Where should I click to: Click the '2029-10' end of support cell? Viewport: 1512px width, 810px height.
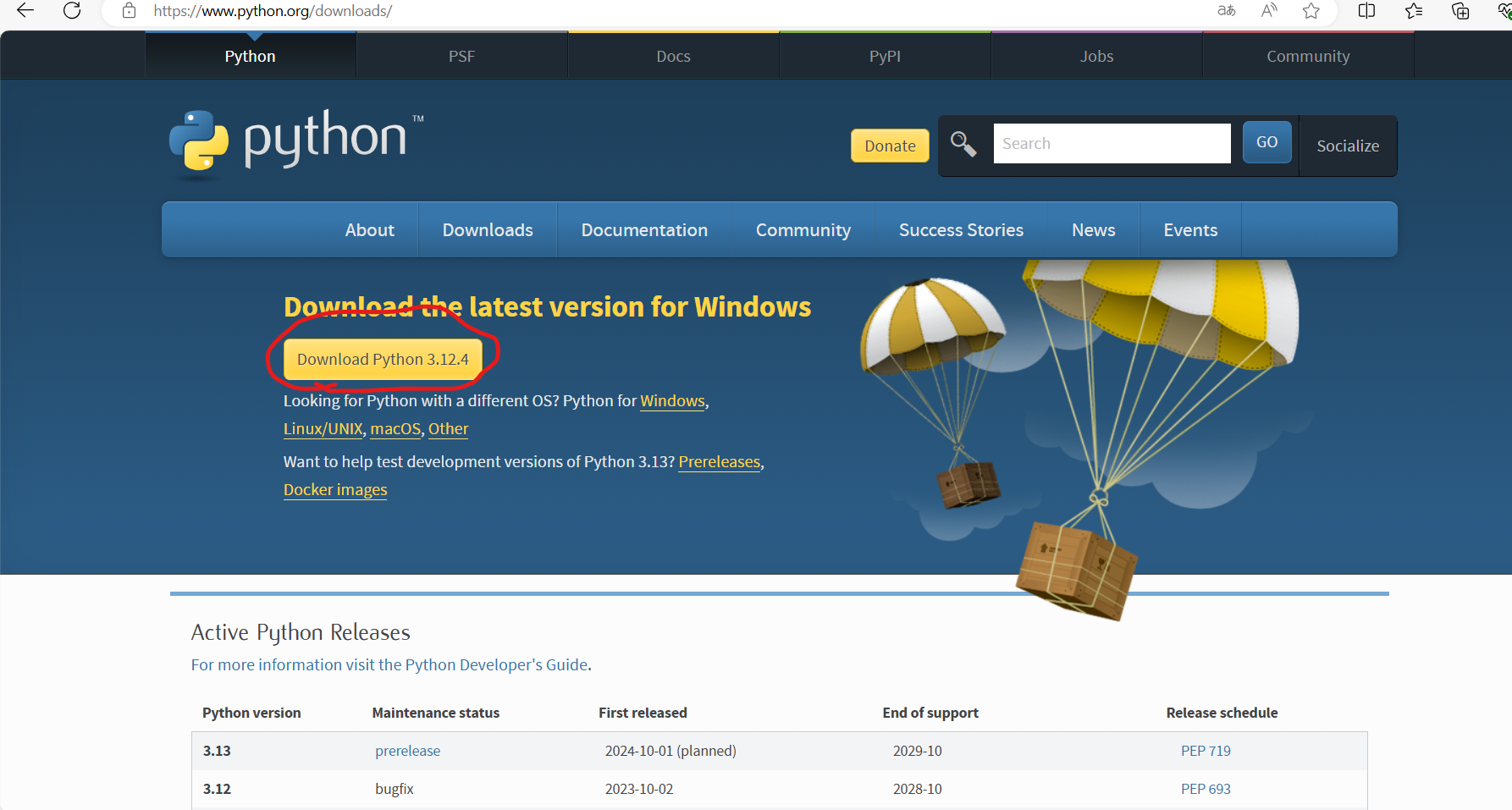[917, 751]
